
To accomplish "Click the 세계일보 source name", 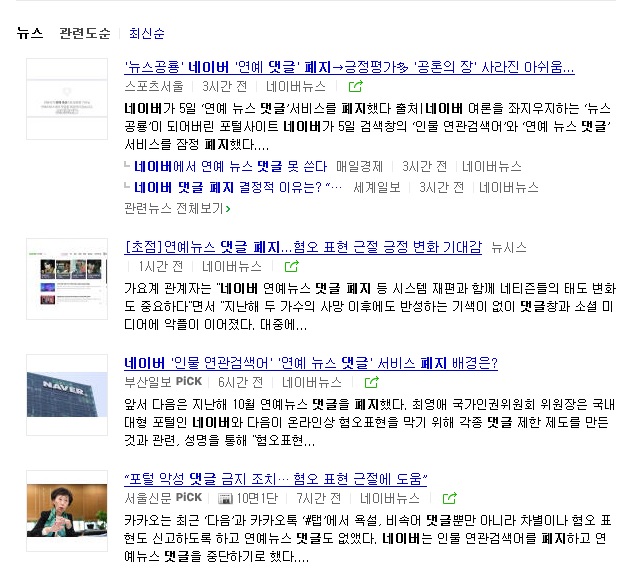I will pos(377,187).
